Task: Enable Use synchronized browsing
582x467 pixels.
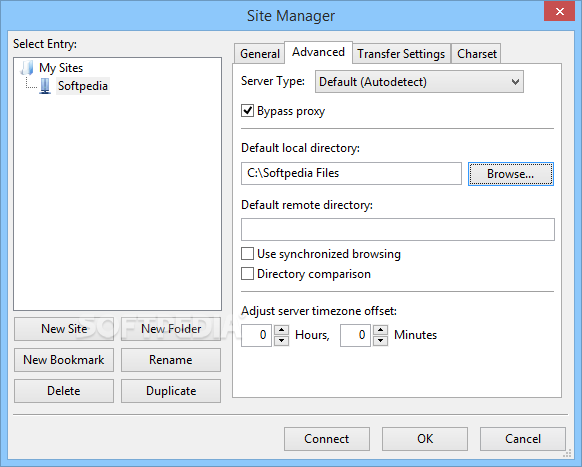Action: point(247,254)
